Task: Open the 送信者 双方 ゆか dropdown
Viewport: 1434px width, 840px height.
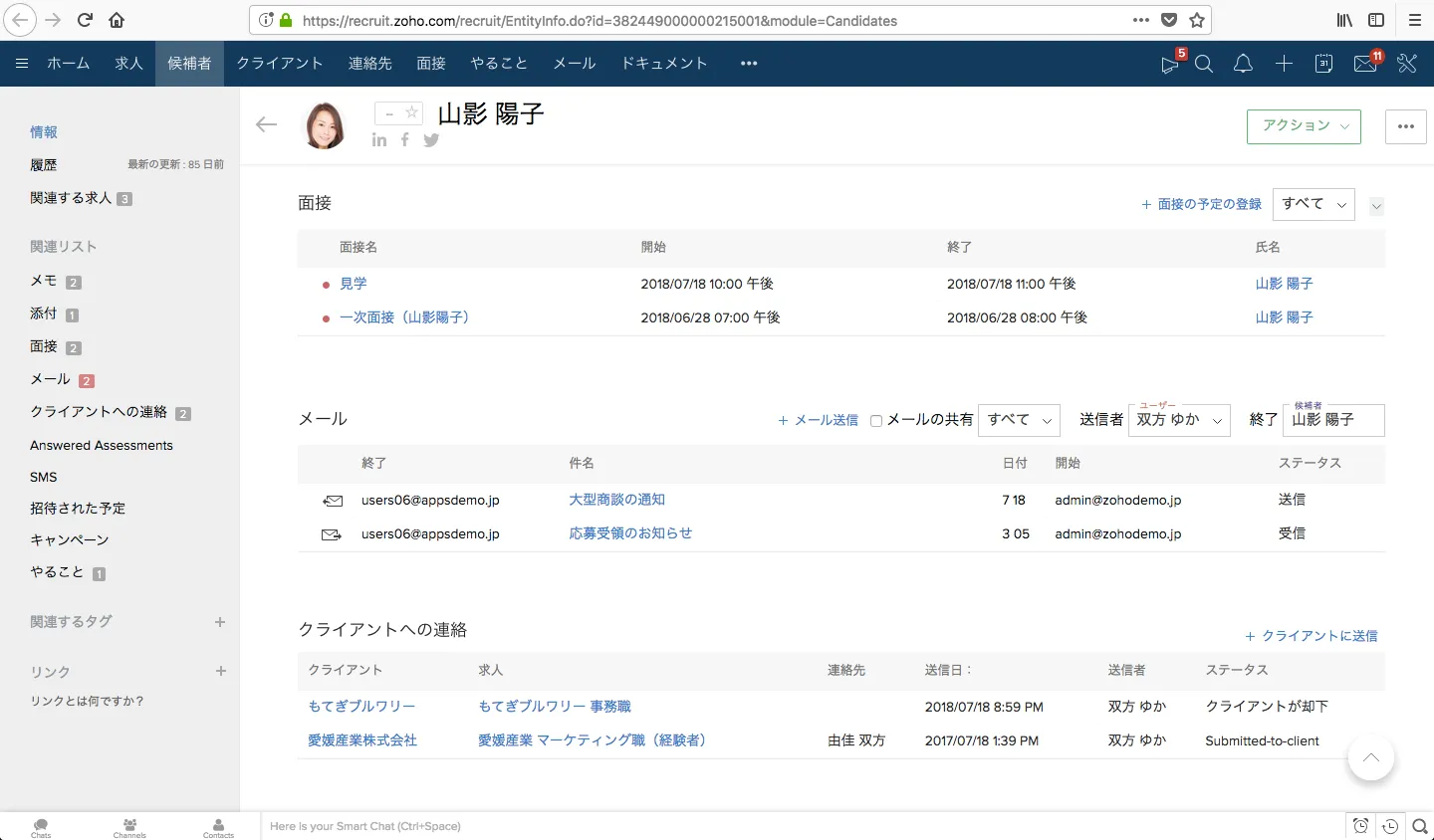Action: point(1180,420)
